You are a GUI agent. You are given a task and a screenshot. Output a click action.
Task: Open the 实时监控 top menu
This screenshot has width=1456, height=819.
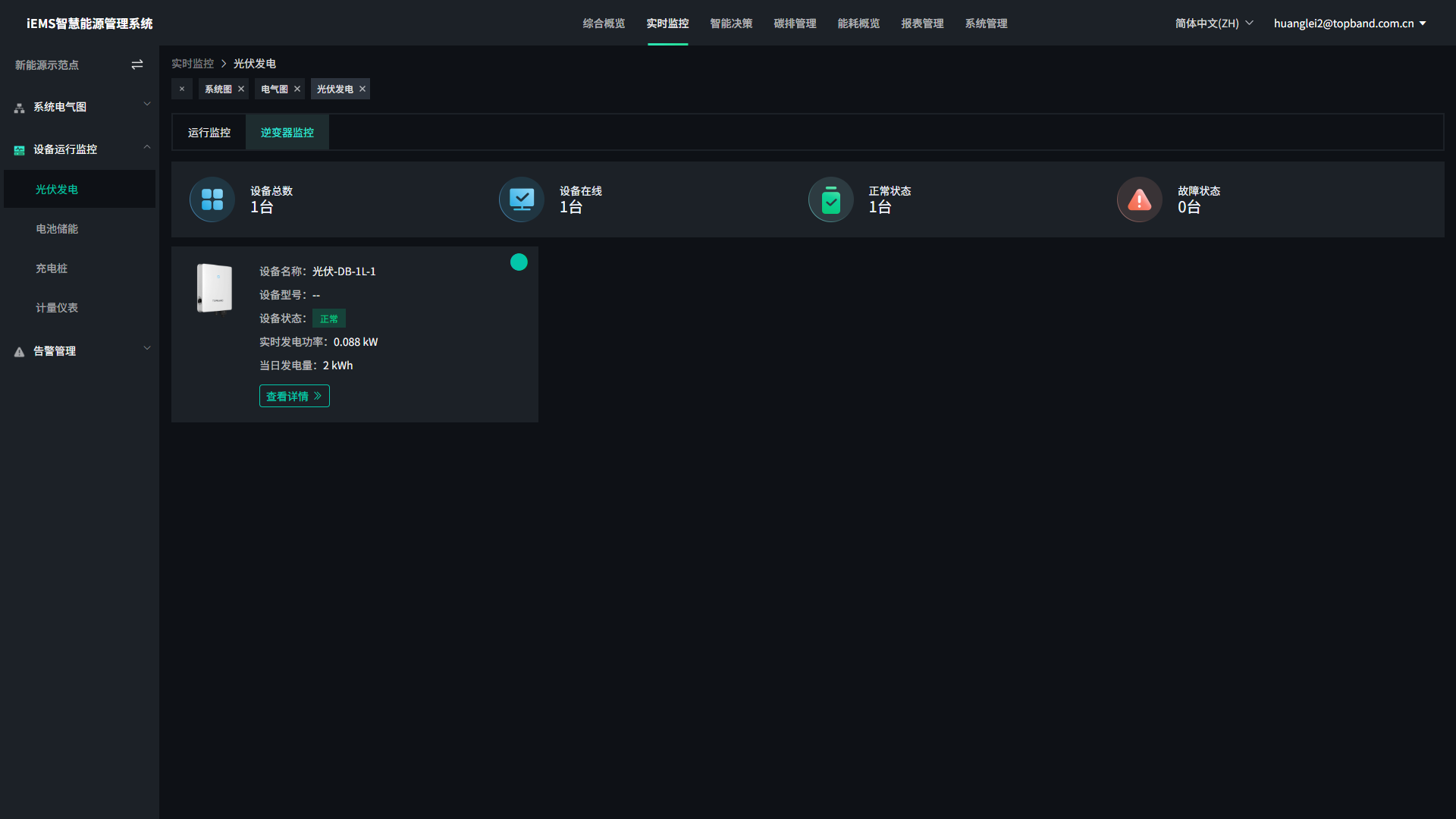668,24
